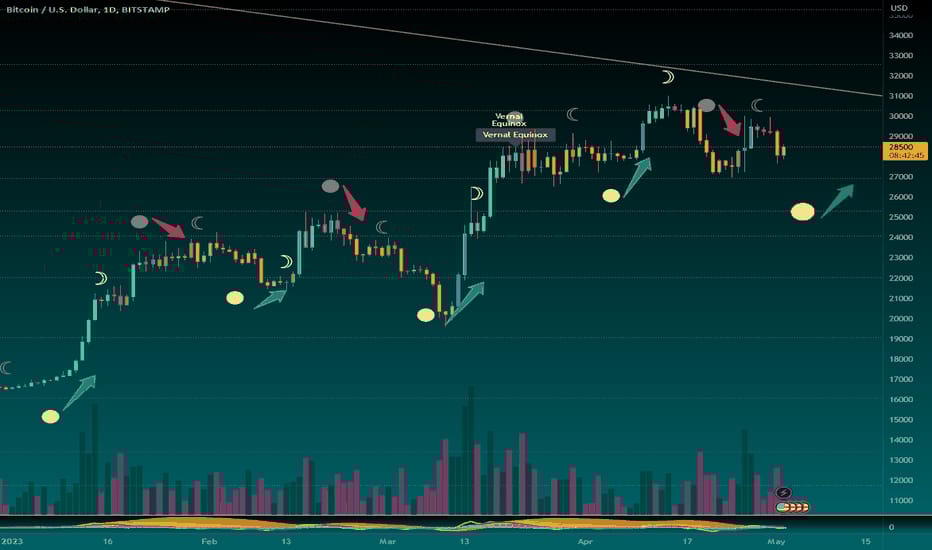Click the Apr label on the time axis
This screenshot has height=550, width=932.
(x=585, y=541)
